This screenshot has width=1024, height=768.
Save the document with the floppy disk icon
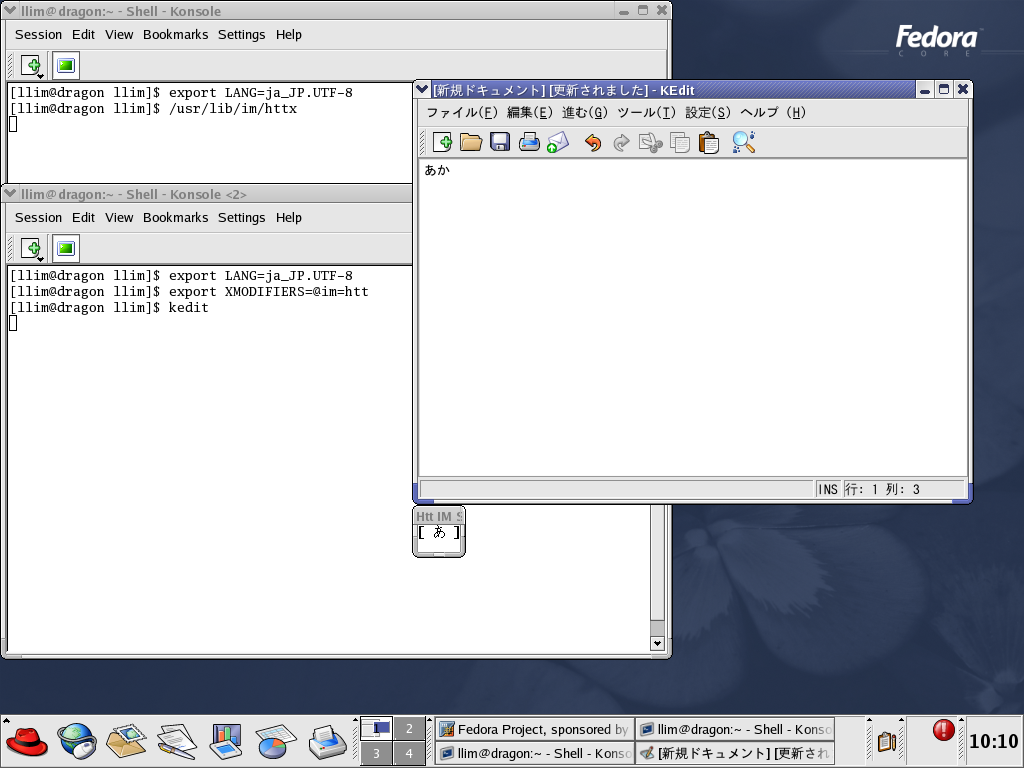pos(500,142)
